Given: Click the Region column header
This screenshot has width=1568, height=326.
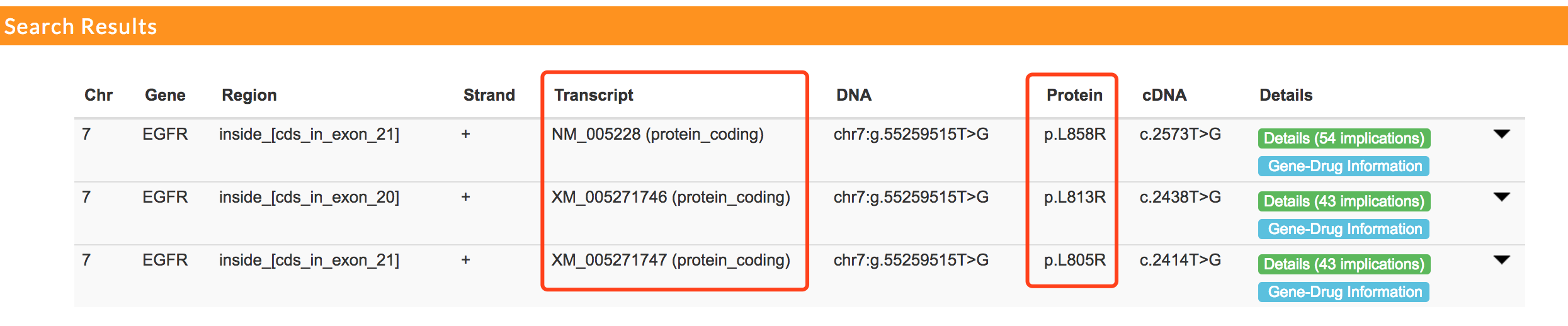Looking at the screenshot, I should coord(249,95).
